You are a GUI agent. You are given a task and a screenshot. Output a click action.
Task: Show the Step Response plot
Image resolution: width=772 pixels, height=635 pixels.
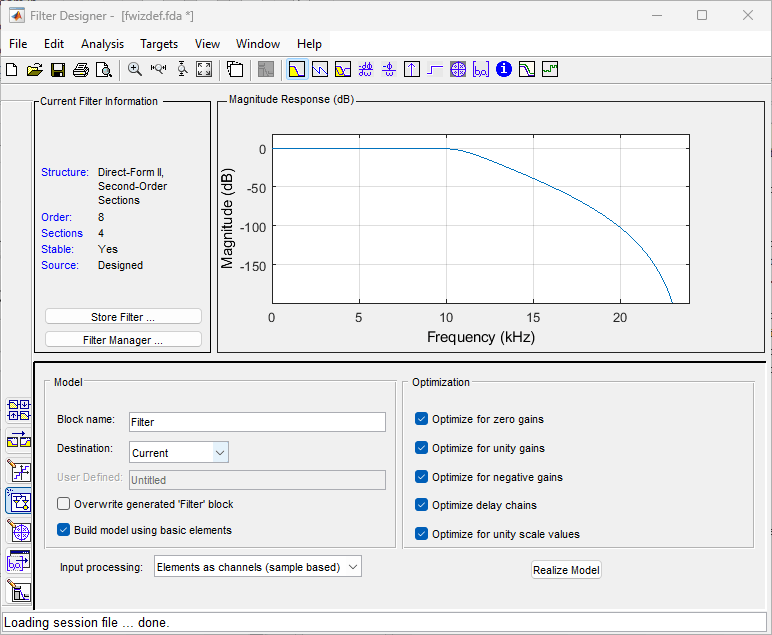click(435, 70)
